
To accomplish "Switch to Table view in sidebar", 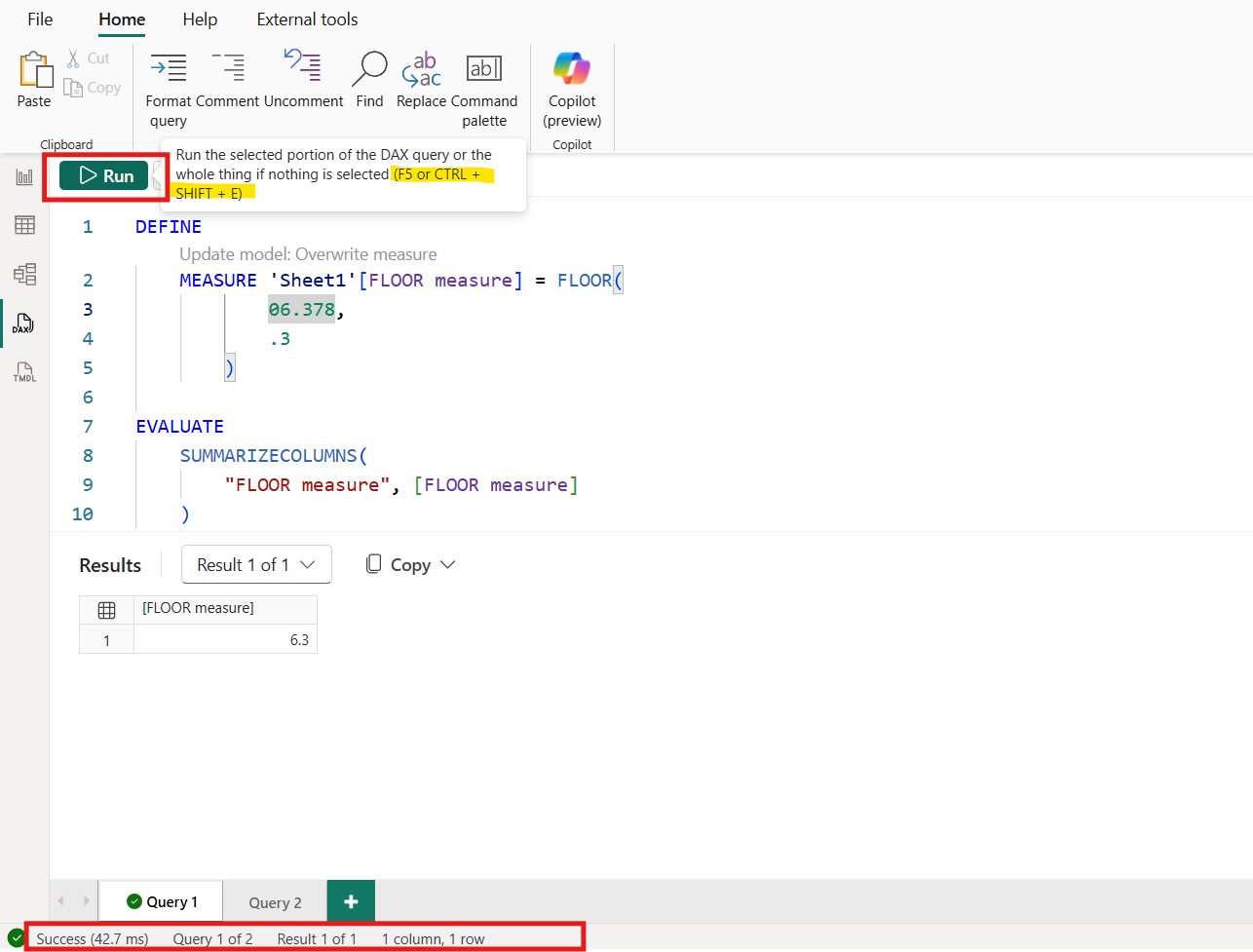I will click(24, 225).
